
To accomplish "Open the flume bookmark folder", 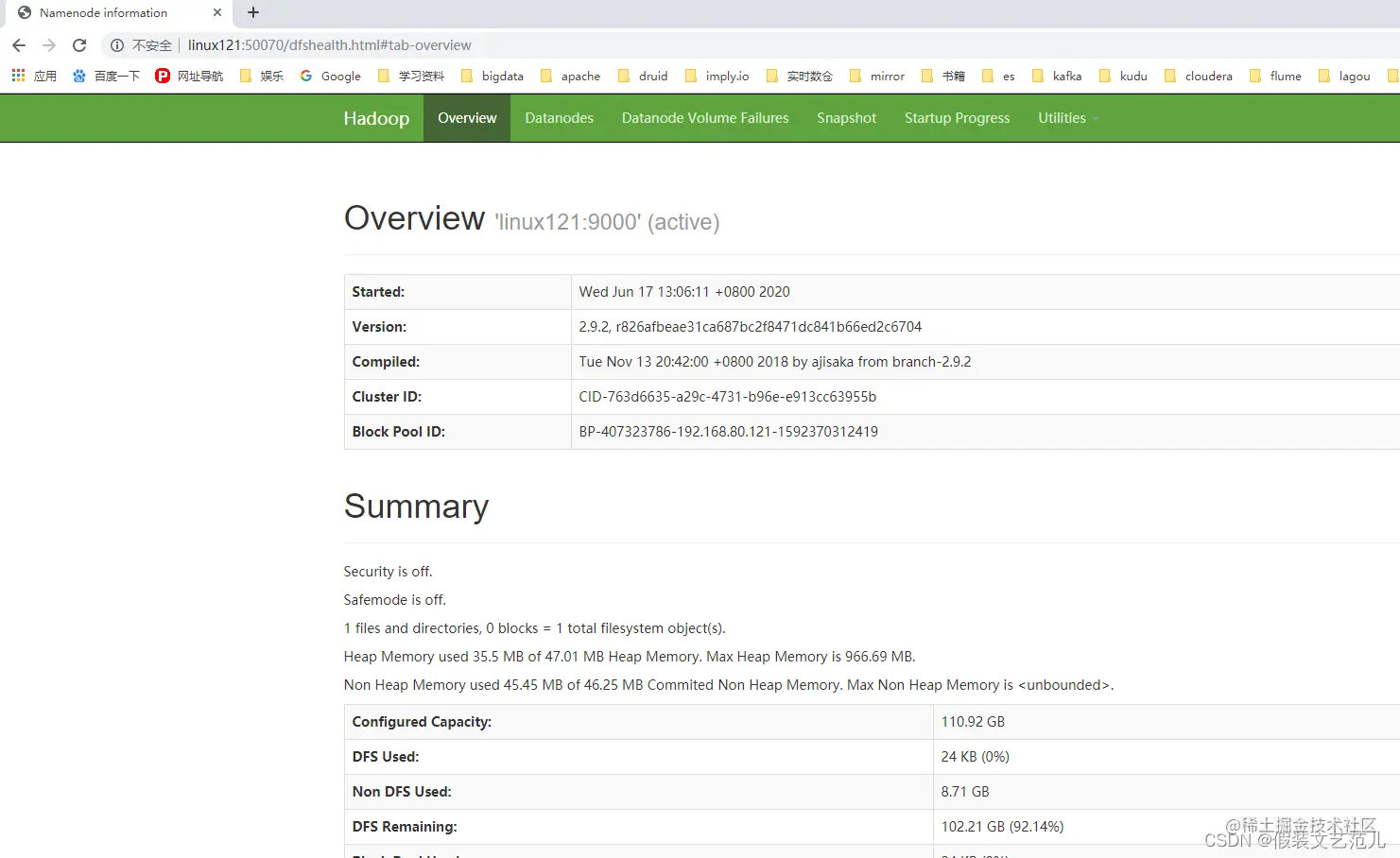I will pos(1275,76).
